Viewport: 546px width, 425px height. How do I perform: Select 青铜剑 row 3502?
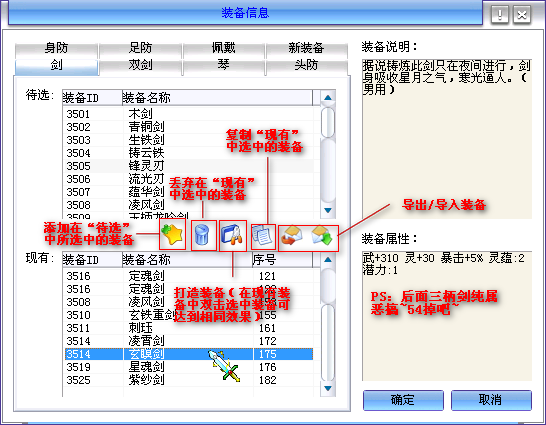click(188, 127)
